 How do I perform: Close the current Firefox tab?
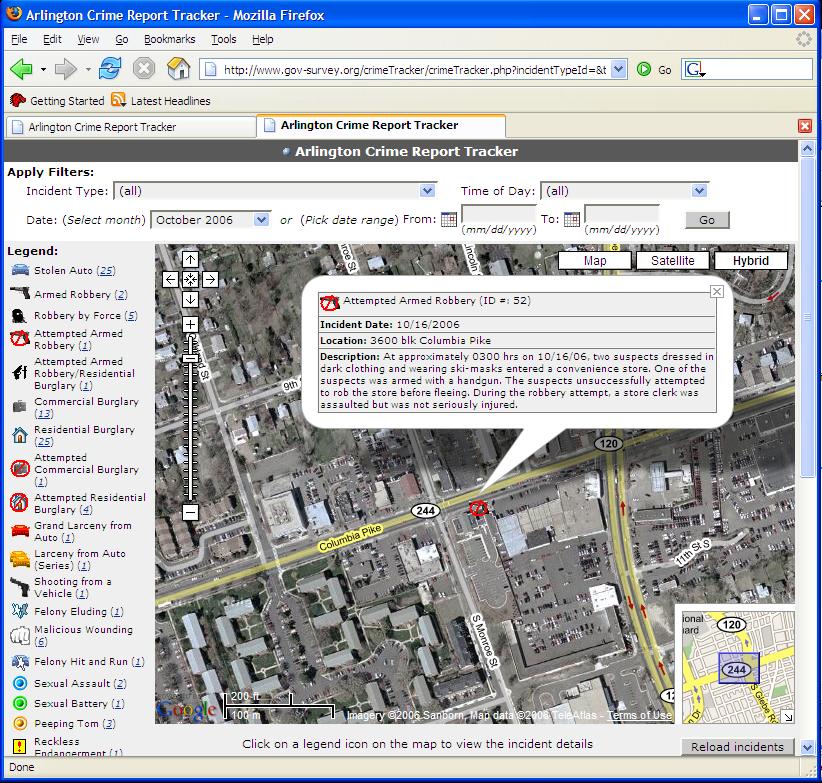pyautogui.click(x=805, y=126)
